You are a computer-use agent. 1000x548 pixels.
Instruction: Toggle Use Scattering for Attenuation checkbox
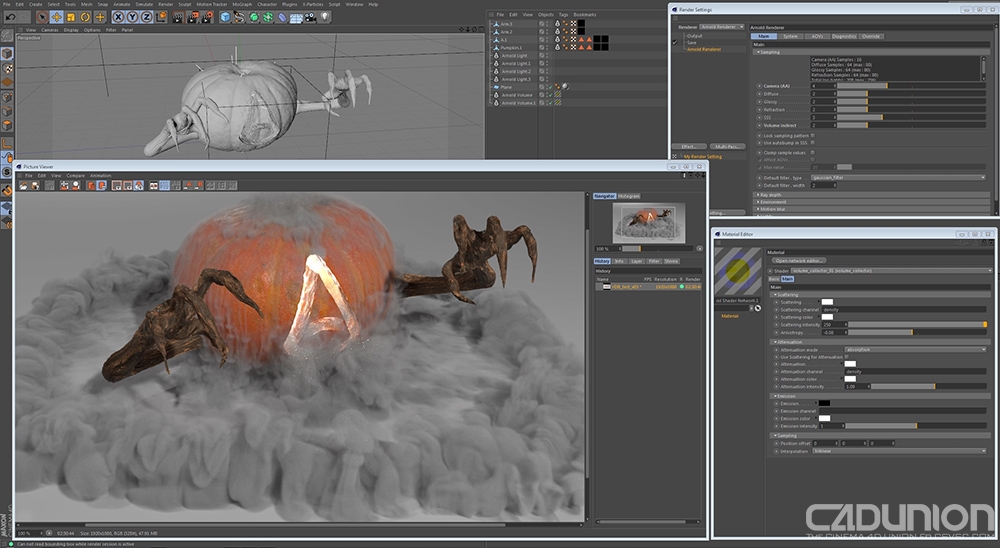pyautogui.click(x=846, y=357)
